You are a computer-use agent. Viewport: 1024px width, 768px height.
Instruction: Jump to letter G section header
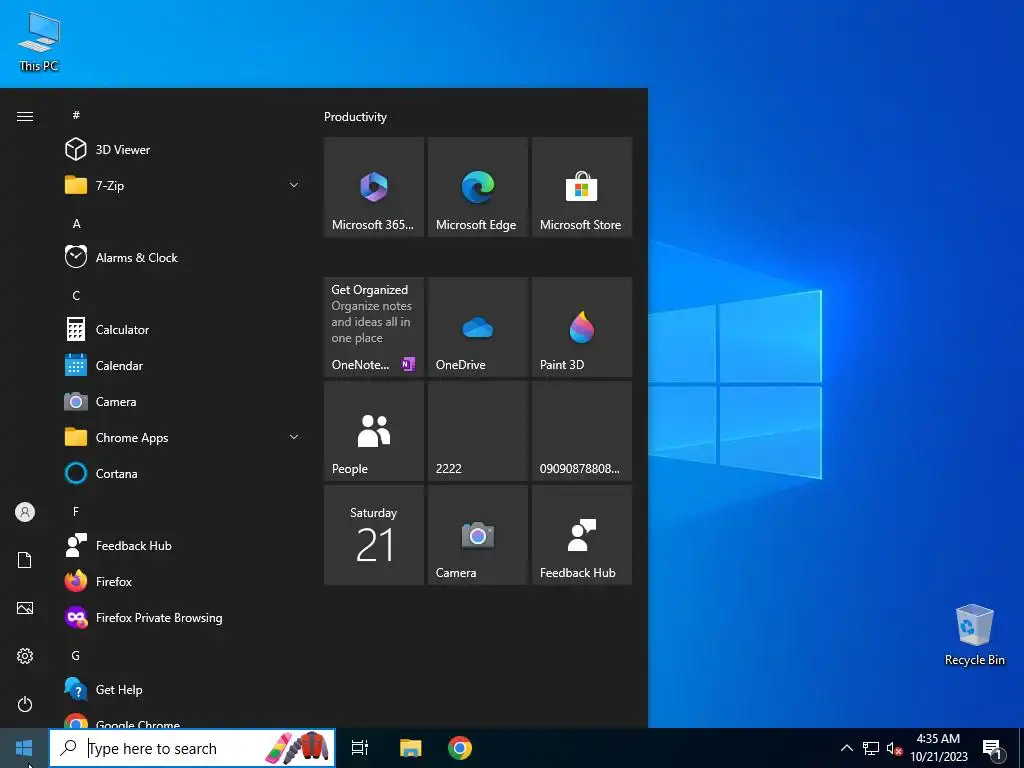(76, 655)
